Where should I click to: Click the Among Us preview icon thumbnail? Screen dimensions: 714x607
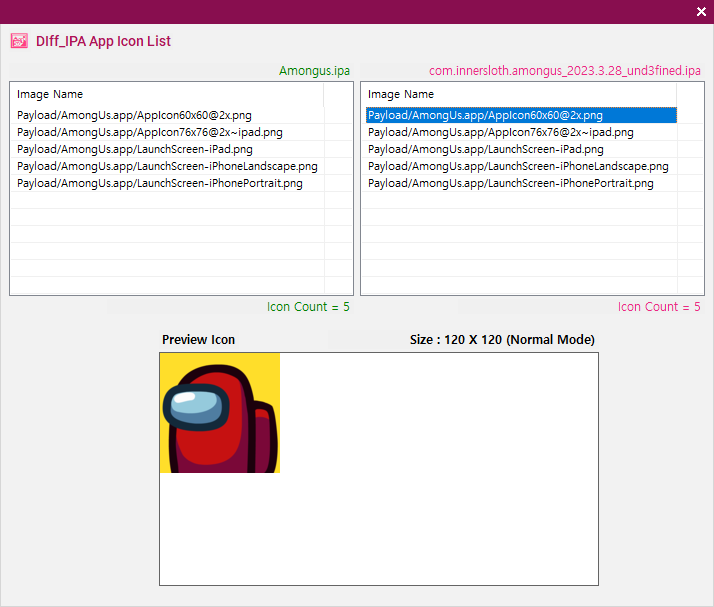220,413
